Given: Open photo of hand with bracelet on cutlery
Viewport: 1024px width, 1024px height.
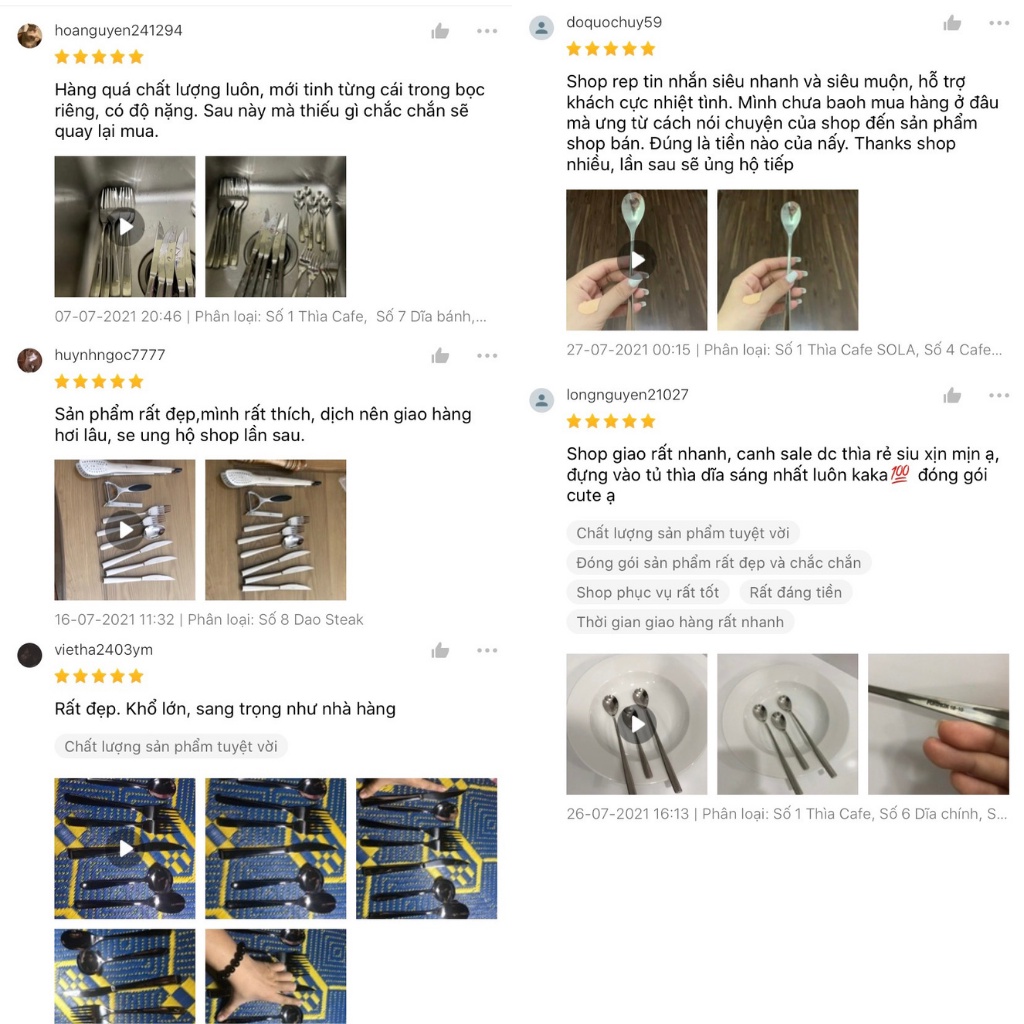Looking at the screenshot, I should point(276,976).
